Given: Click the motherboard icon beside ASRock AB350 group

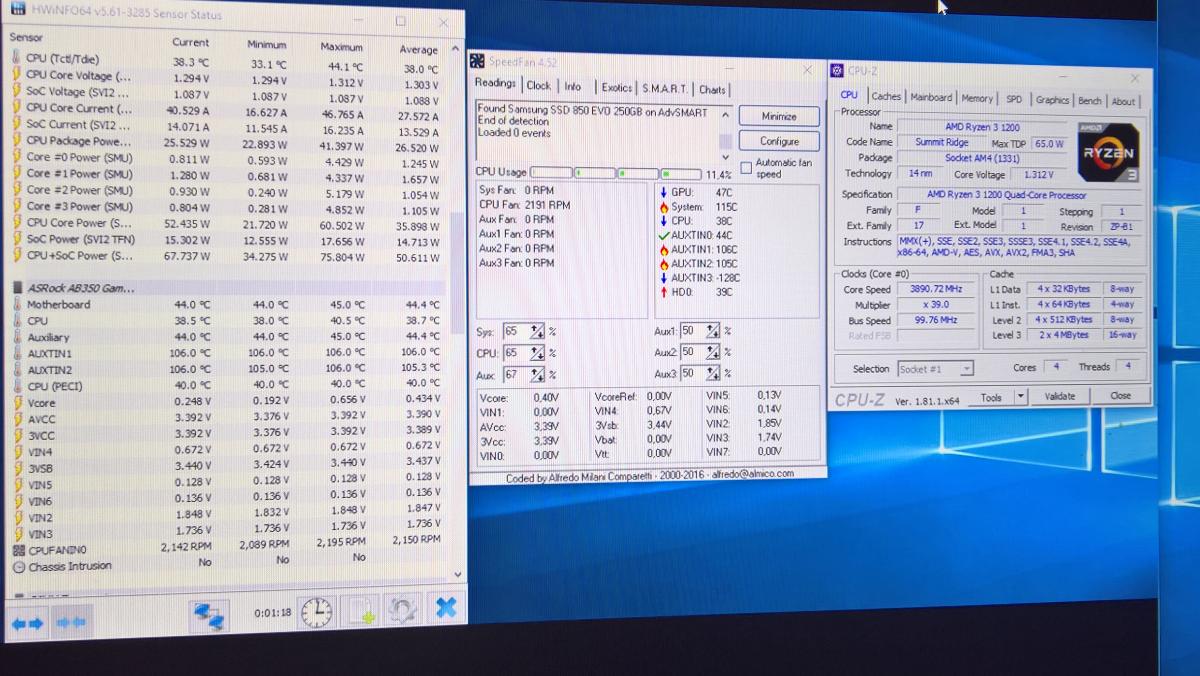Looking at the screenshot, I should 19,287.
